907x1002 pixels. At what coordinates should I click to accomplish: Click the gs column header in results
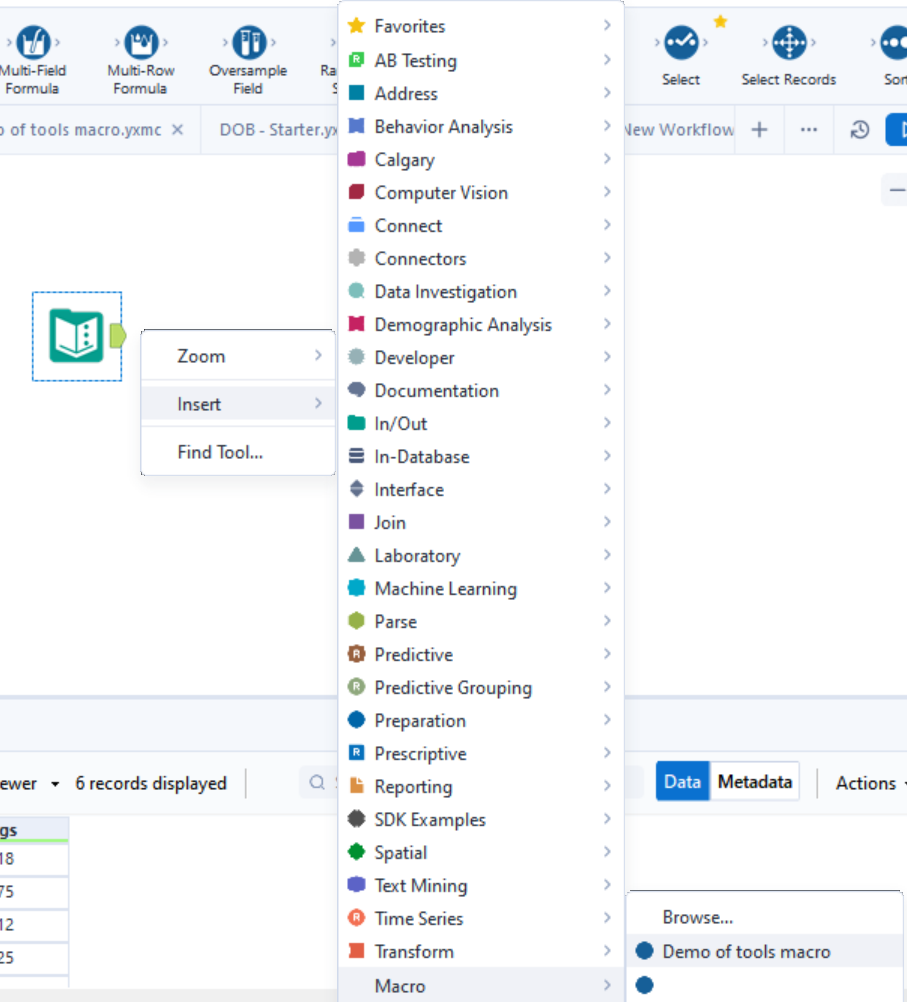34,829
